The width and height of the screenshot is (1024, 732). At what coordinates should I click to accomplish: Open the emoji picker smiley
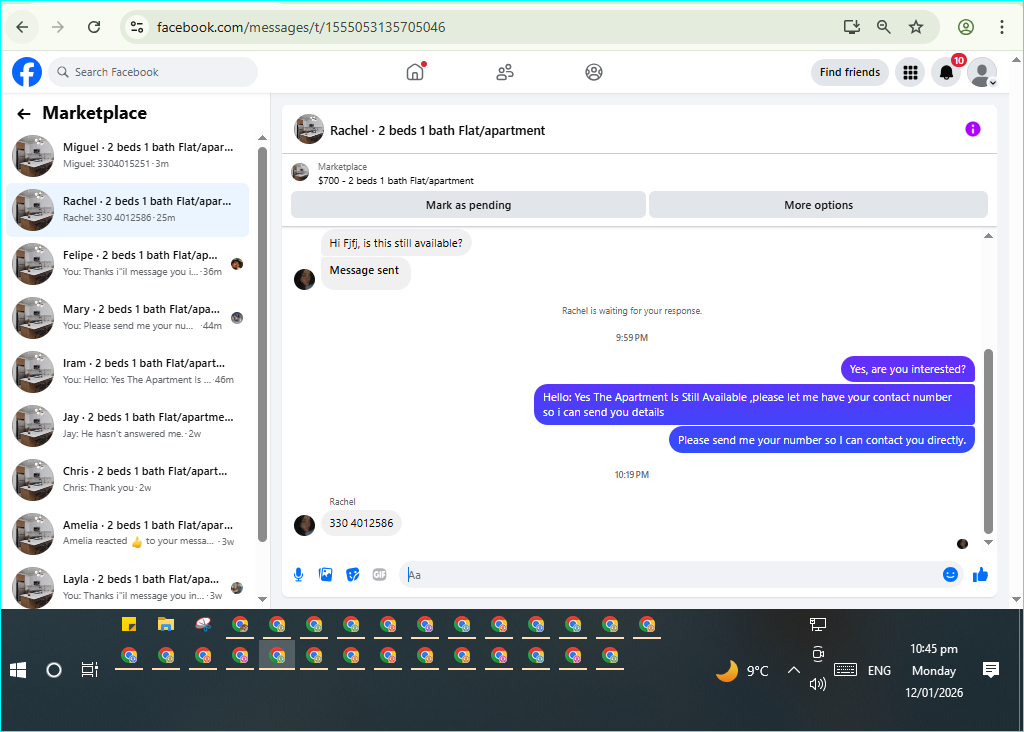click(x=950, y=575)
